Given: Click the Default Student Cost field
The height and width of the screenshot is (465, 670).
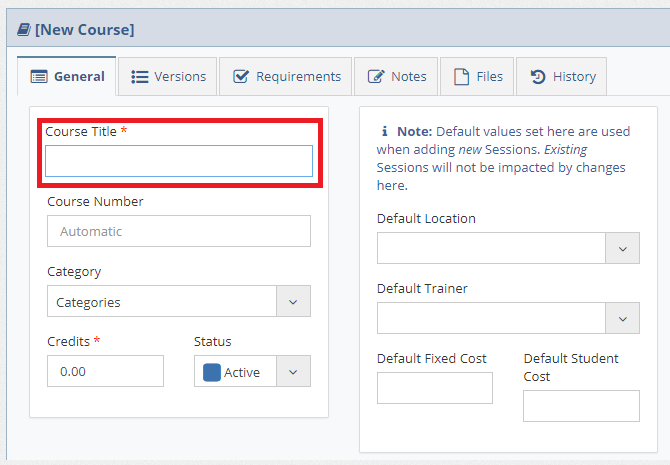Looking at the screenshot, I should click(x=581, y=406).
